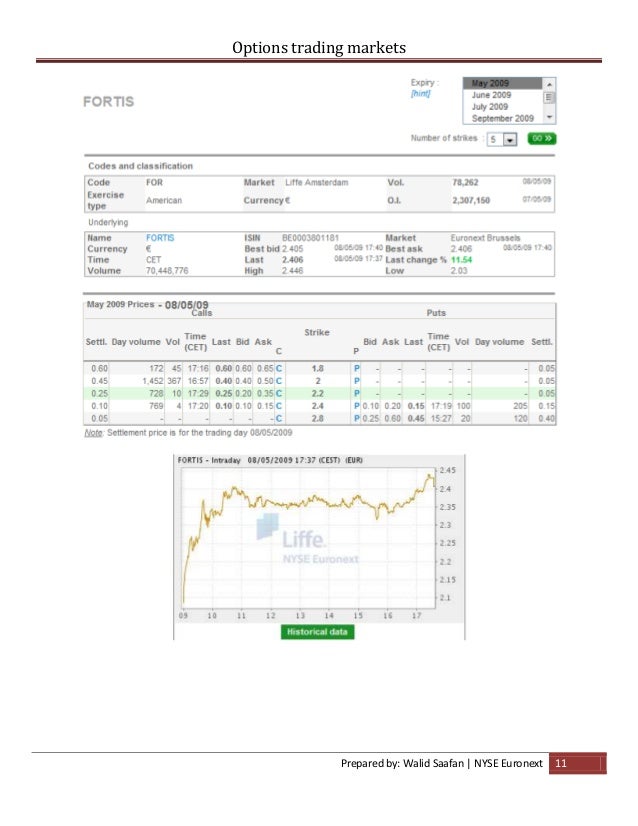Click the ISIN value BE0003801181
Image resolution: width=638 pixels, height=826 pixels.
point(310,238)
